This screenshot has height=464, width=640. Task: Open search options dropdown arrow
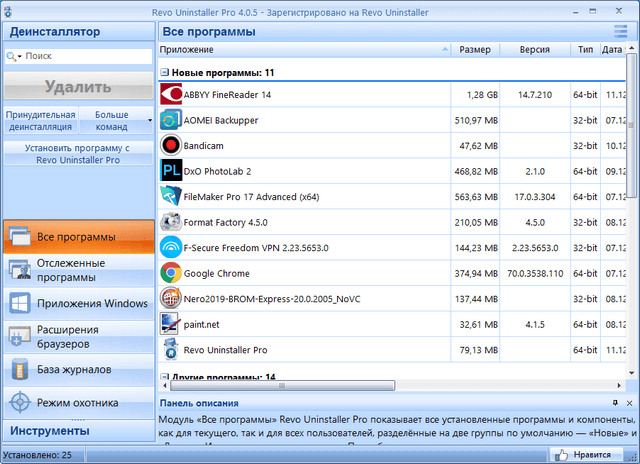point(20,57)
